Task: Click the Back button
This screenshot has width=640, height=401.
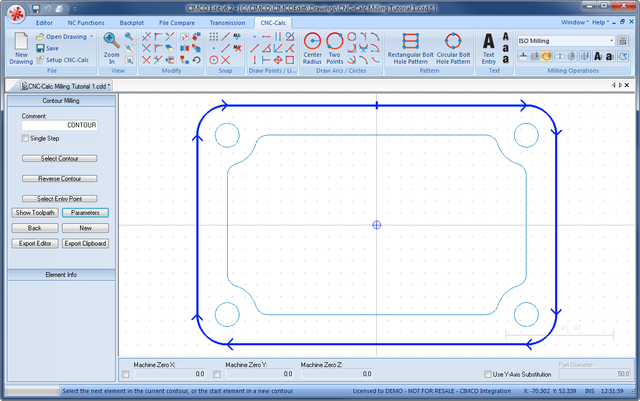Action: point(35,228)
